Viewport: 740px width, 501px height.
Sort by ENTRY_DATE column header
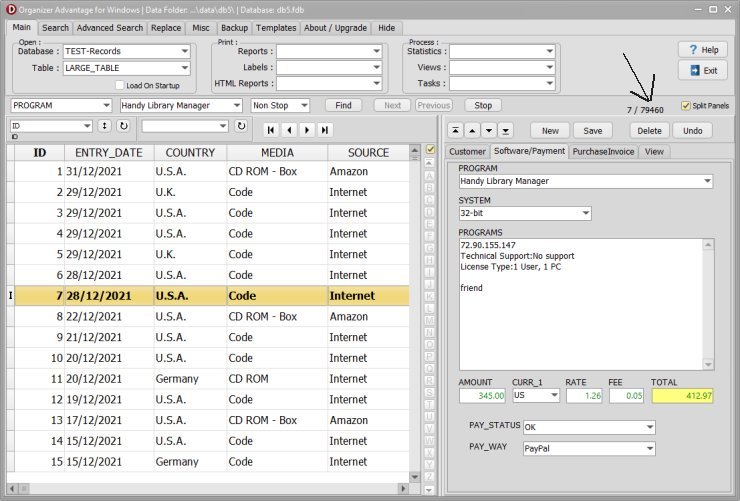click(x=109, y=152)
